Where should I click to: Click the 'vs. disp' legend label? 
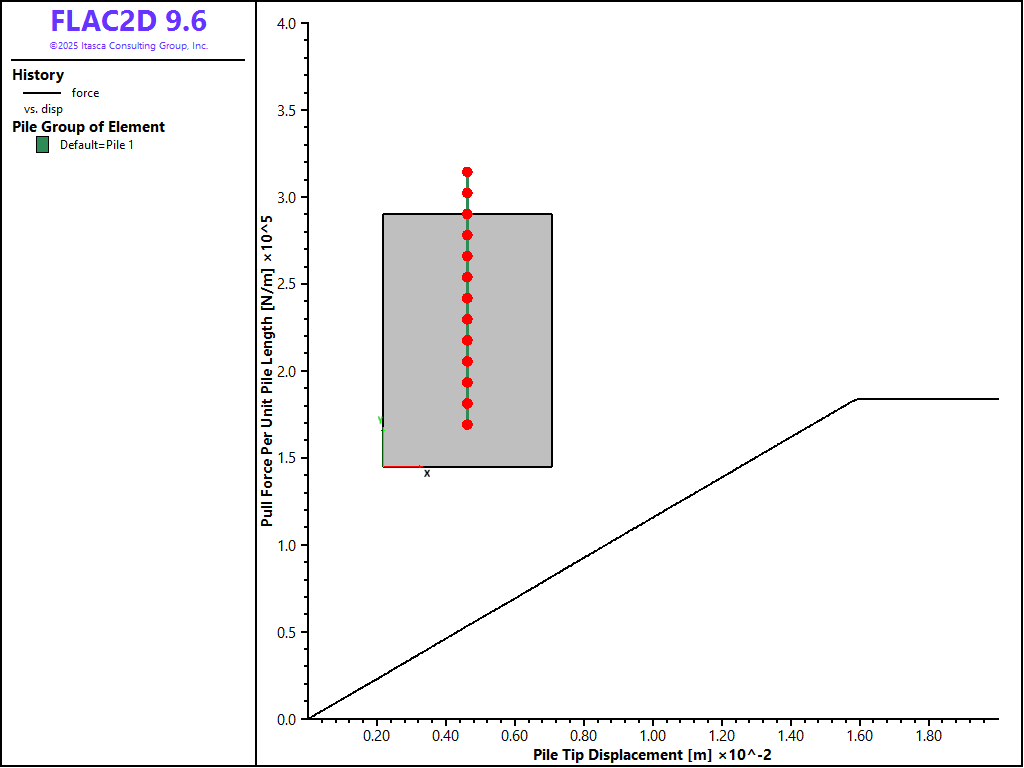[43, 109]
